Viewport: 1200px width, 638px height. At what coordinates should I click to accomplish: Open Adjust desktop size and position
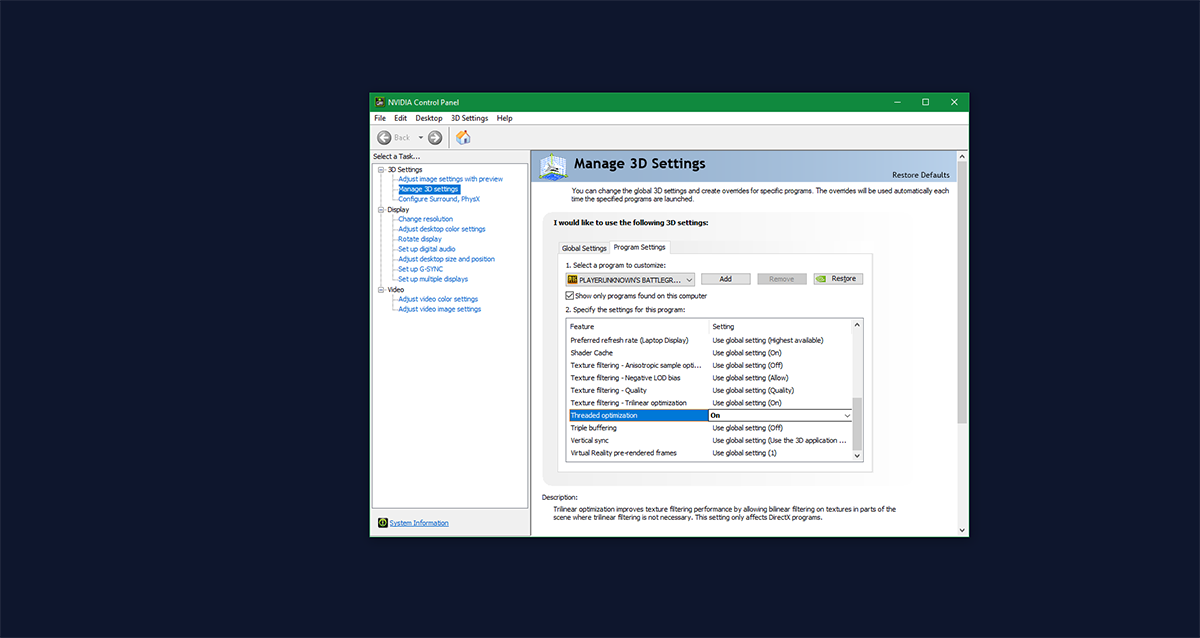point(446,259)
